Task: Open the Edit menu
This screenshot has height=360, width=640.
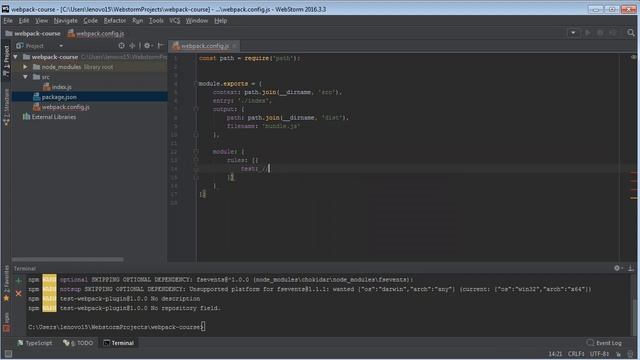Action: 24,20
